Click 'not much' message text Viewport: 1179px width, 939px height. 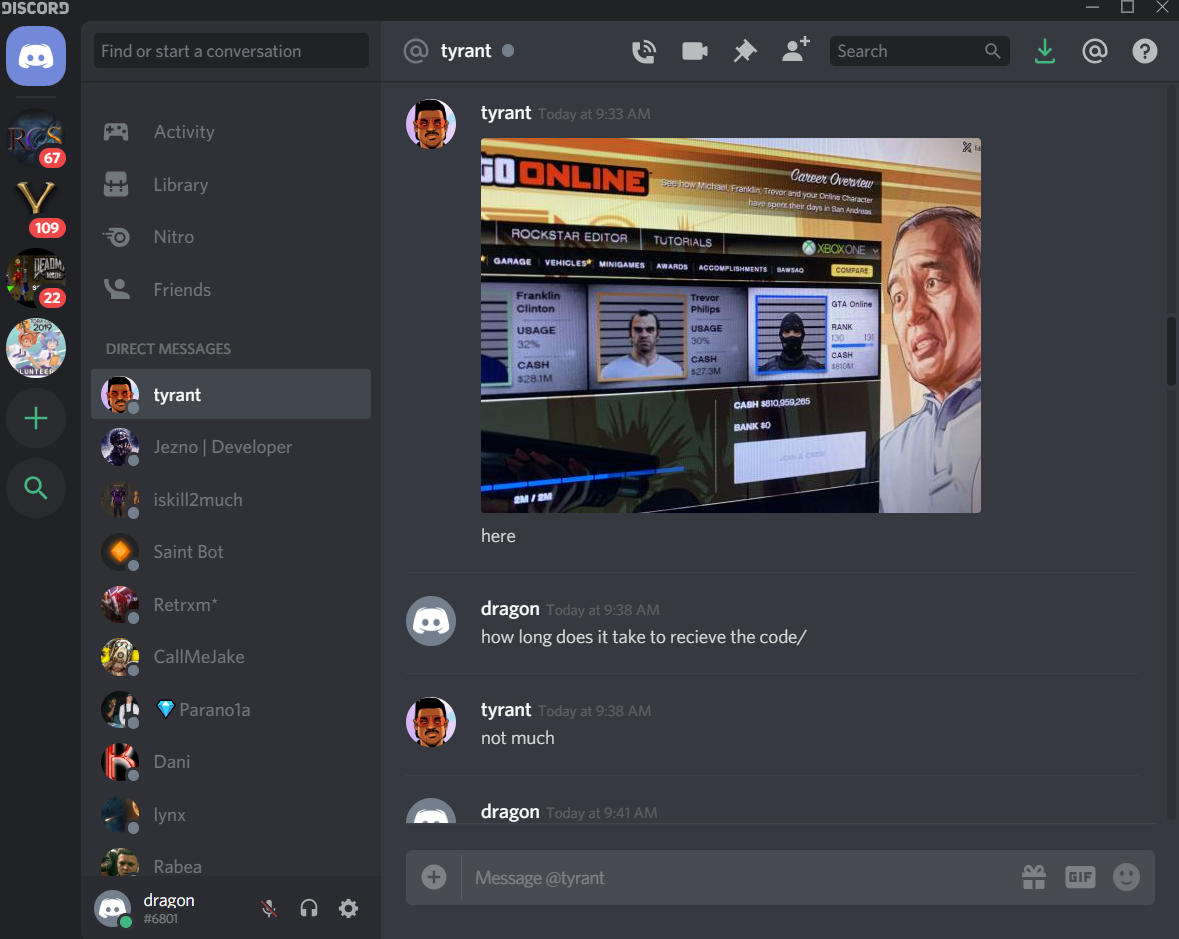click(517, 738)
